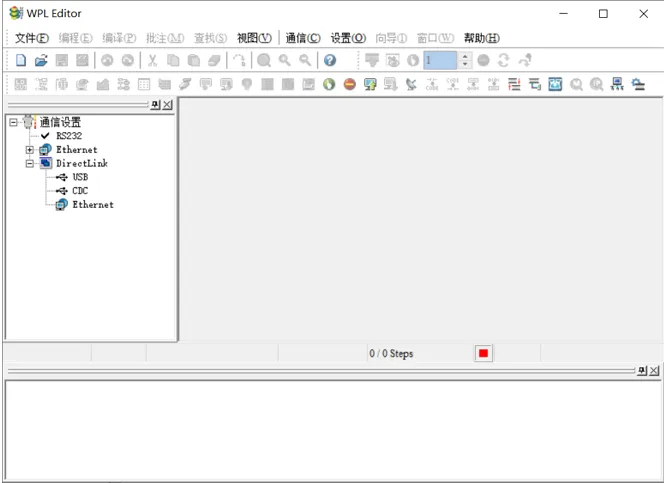The width and height of the screenshot is (664, 483).
Task: Select Ethernet under DirectLink
Action: (93, 204)
